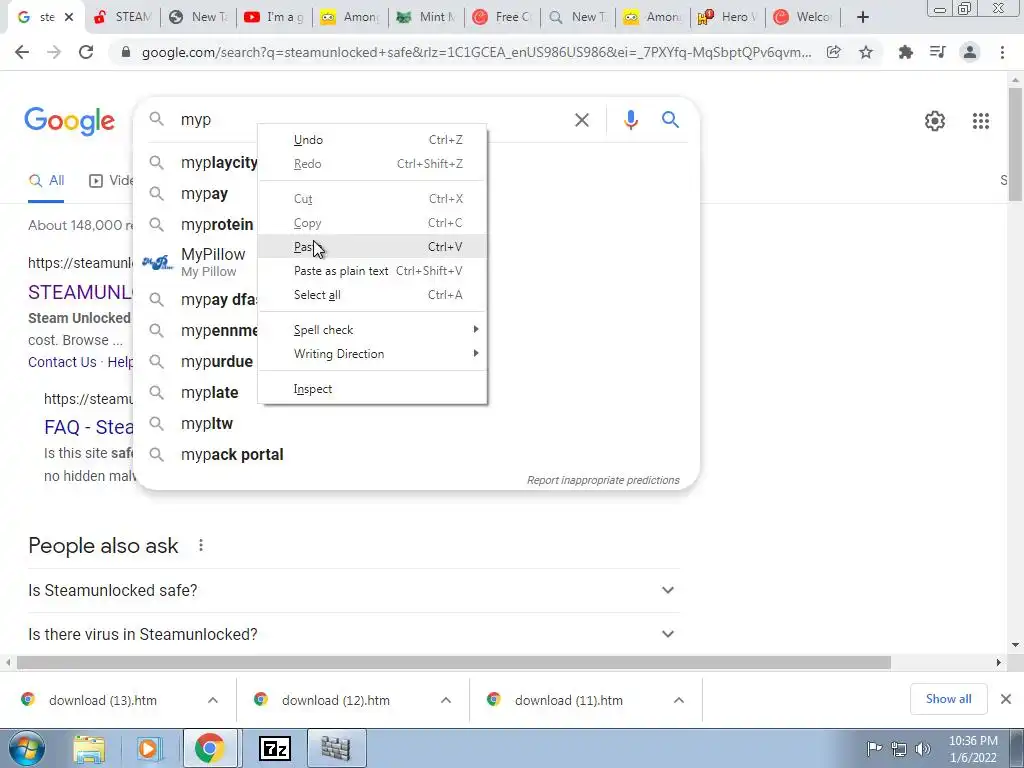This screenshot has height=768, width=1024.
Task: Click the vertical page scrollbar thumb
Action: tap(1015, 144)
